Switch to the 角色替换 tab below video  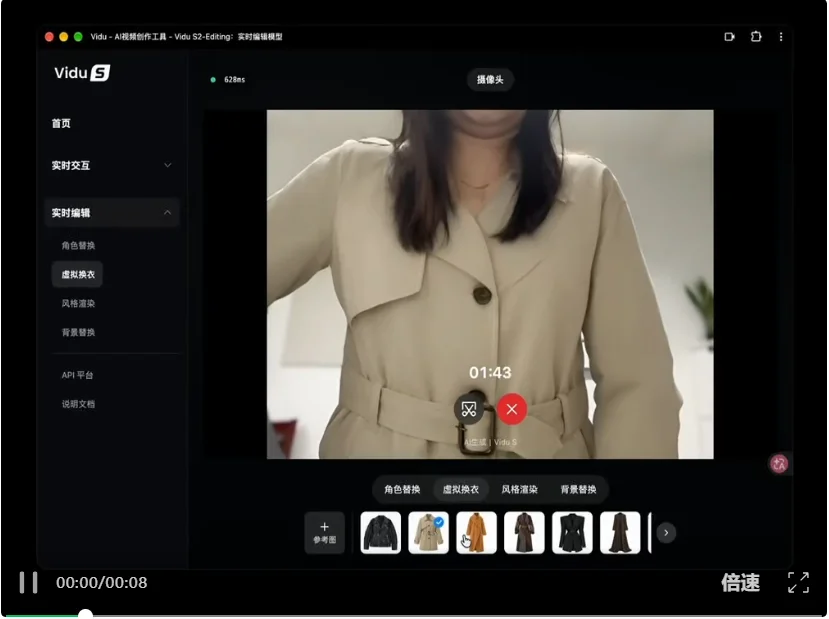click(402, 489)
